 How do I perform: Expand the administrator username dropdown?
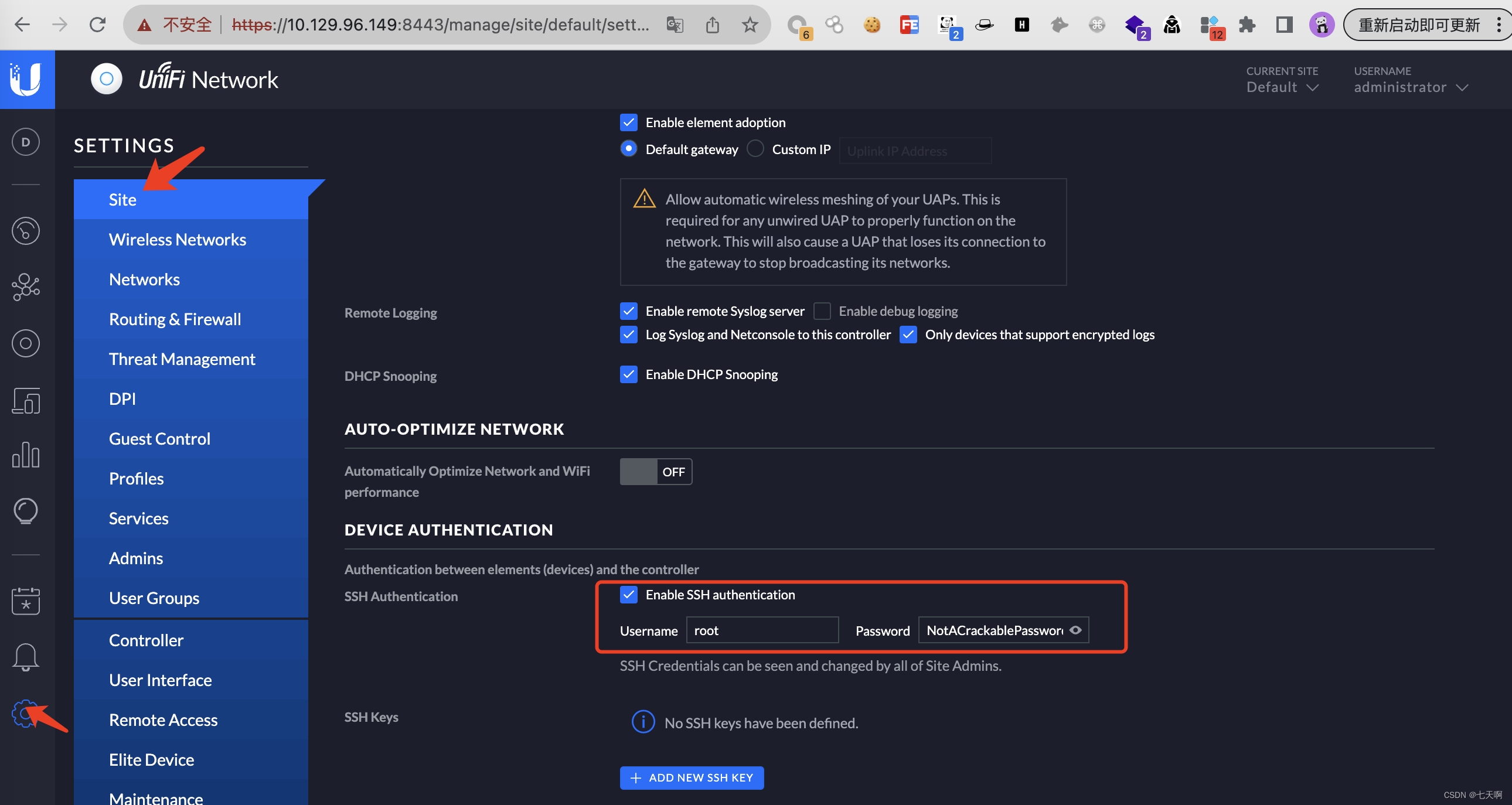(1411, 87)
